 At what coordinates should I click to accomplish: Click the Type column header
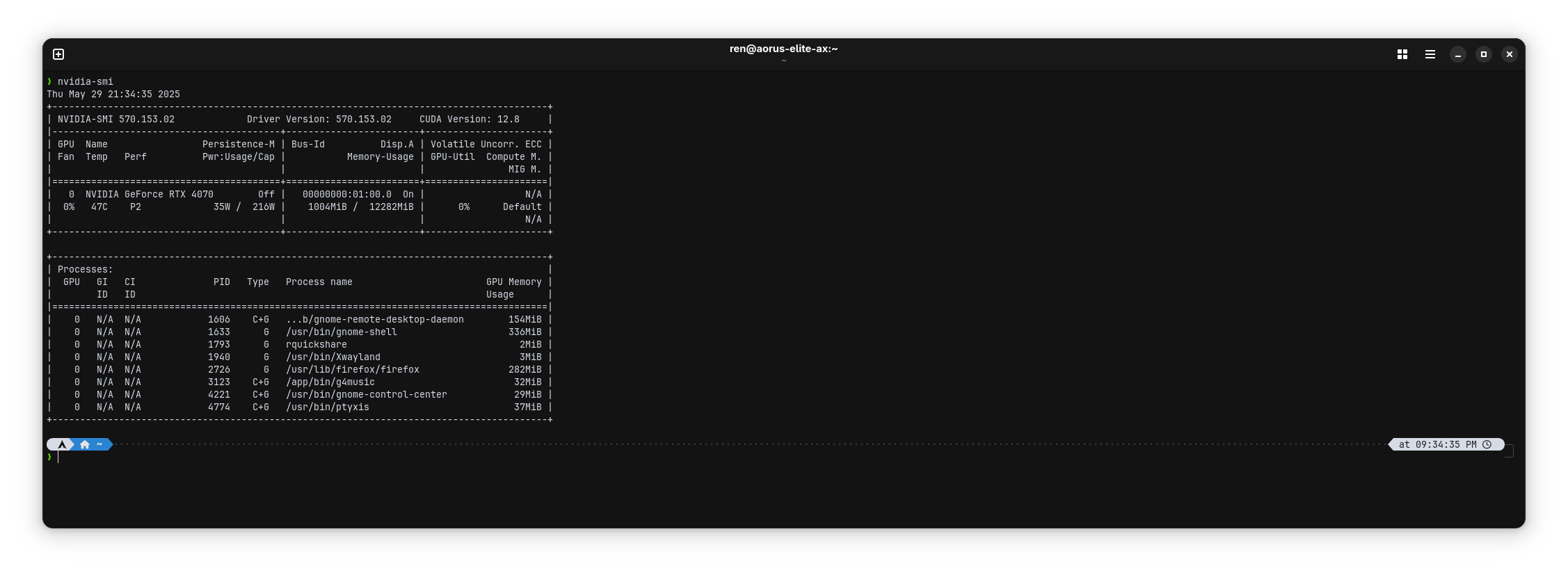pyautogui.click(x=258, y=282)
